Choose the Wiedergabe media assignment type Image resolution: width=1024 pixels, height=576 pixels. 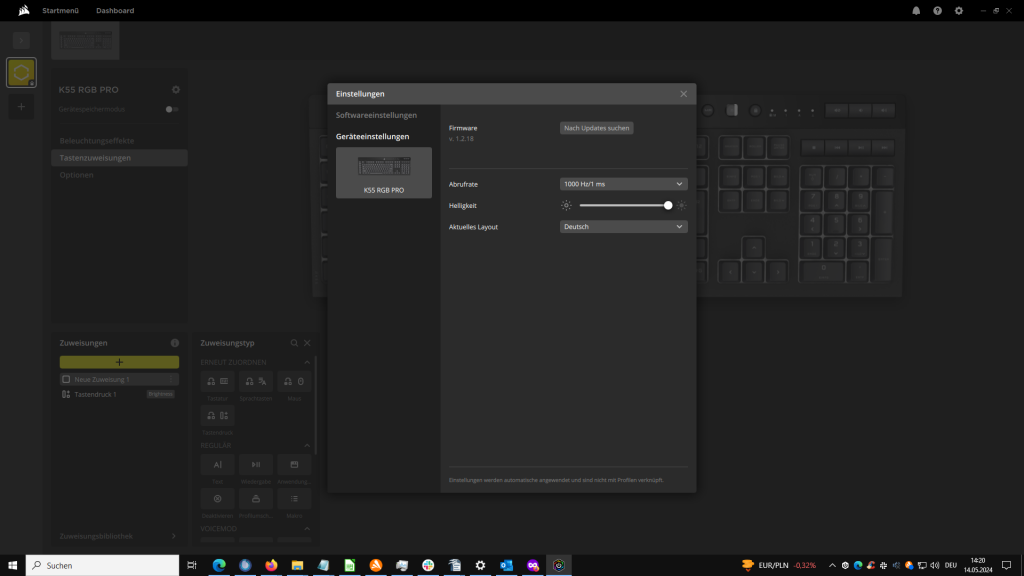[x=255, y=465]
